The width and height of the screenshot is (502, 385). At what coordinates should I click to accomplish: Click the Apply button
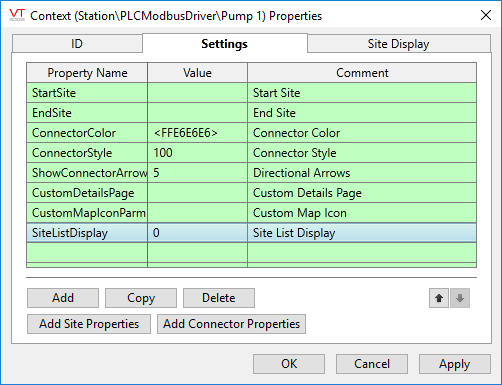tap(455, 364)
